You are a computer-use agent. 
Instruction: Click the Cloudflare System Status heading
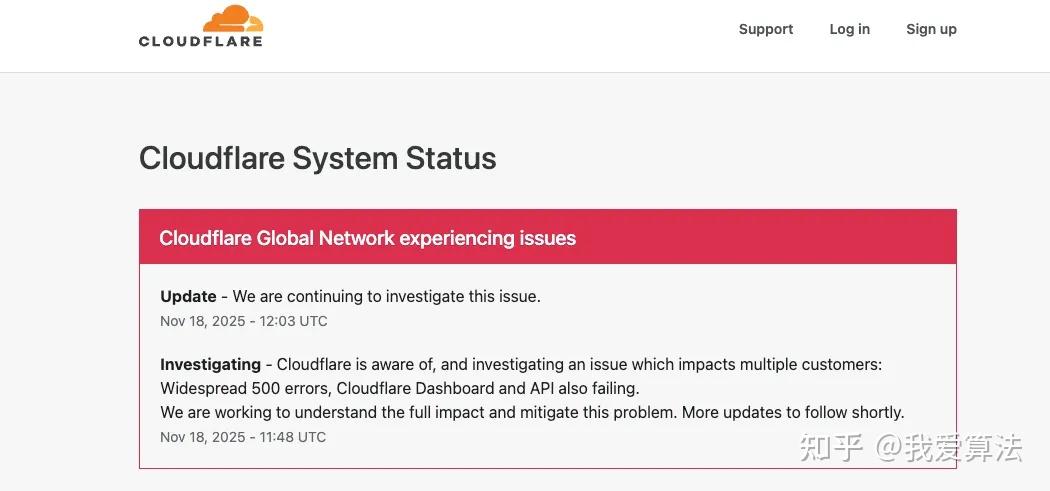317,158
